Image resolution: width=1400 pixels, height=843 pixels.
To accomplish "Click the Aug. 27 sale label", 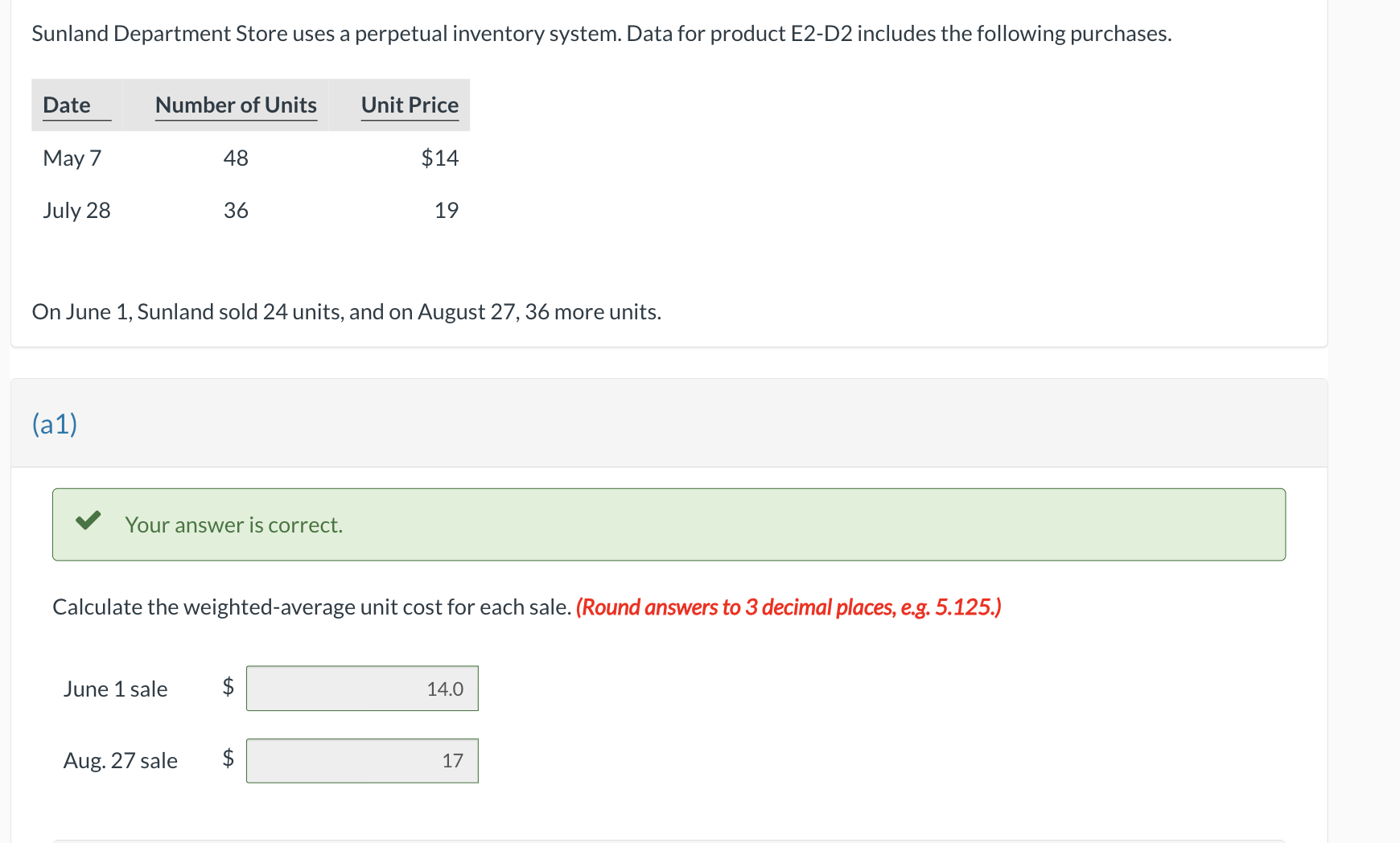I will [x=121, y=760].
